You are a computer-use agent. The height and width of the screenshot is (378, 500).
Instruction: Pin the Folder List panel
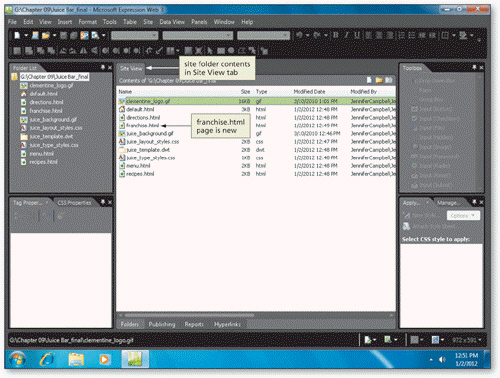[x=103, y=67]
